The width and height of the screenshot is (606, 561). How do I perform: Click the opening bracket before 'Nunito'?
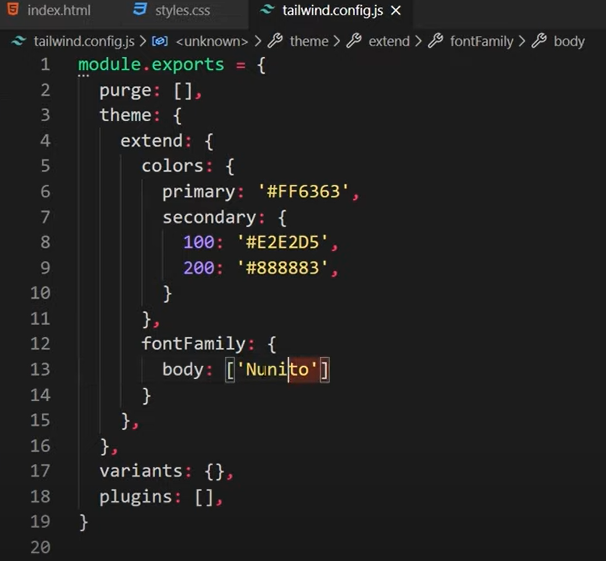pos(230,370)
